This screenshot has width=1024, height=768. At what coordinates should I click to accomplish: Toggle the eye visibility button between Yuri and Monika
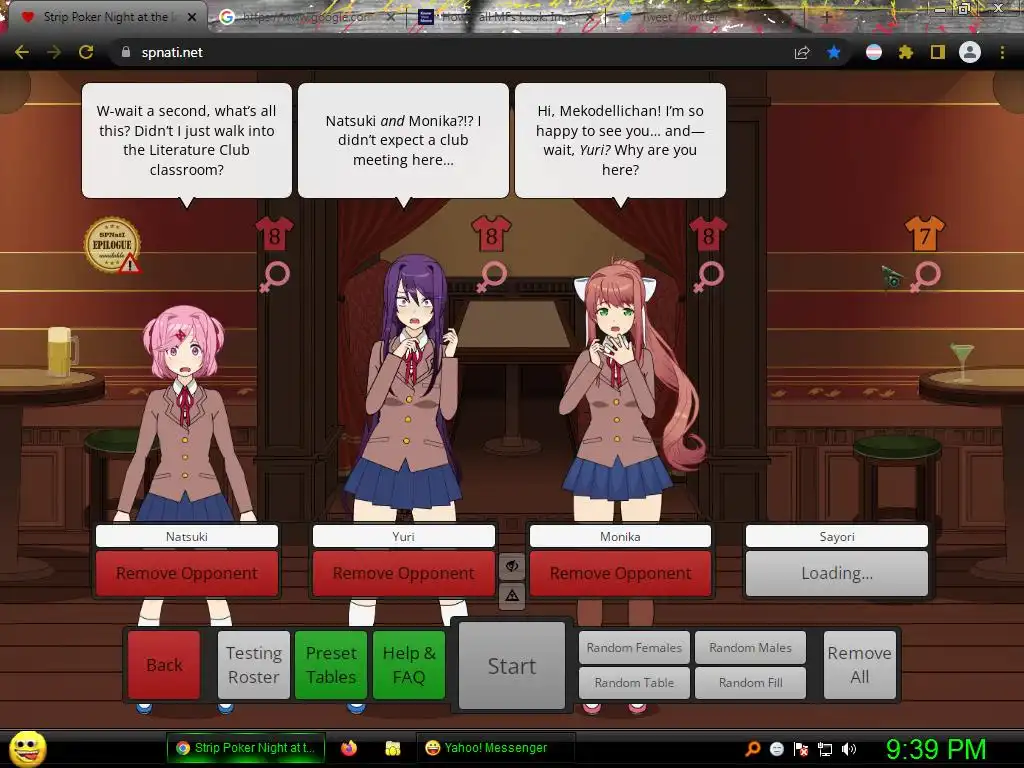tap(512, 566)
